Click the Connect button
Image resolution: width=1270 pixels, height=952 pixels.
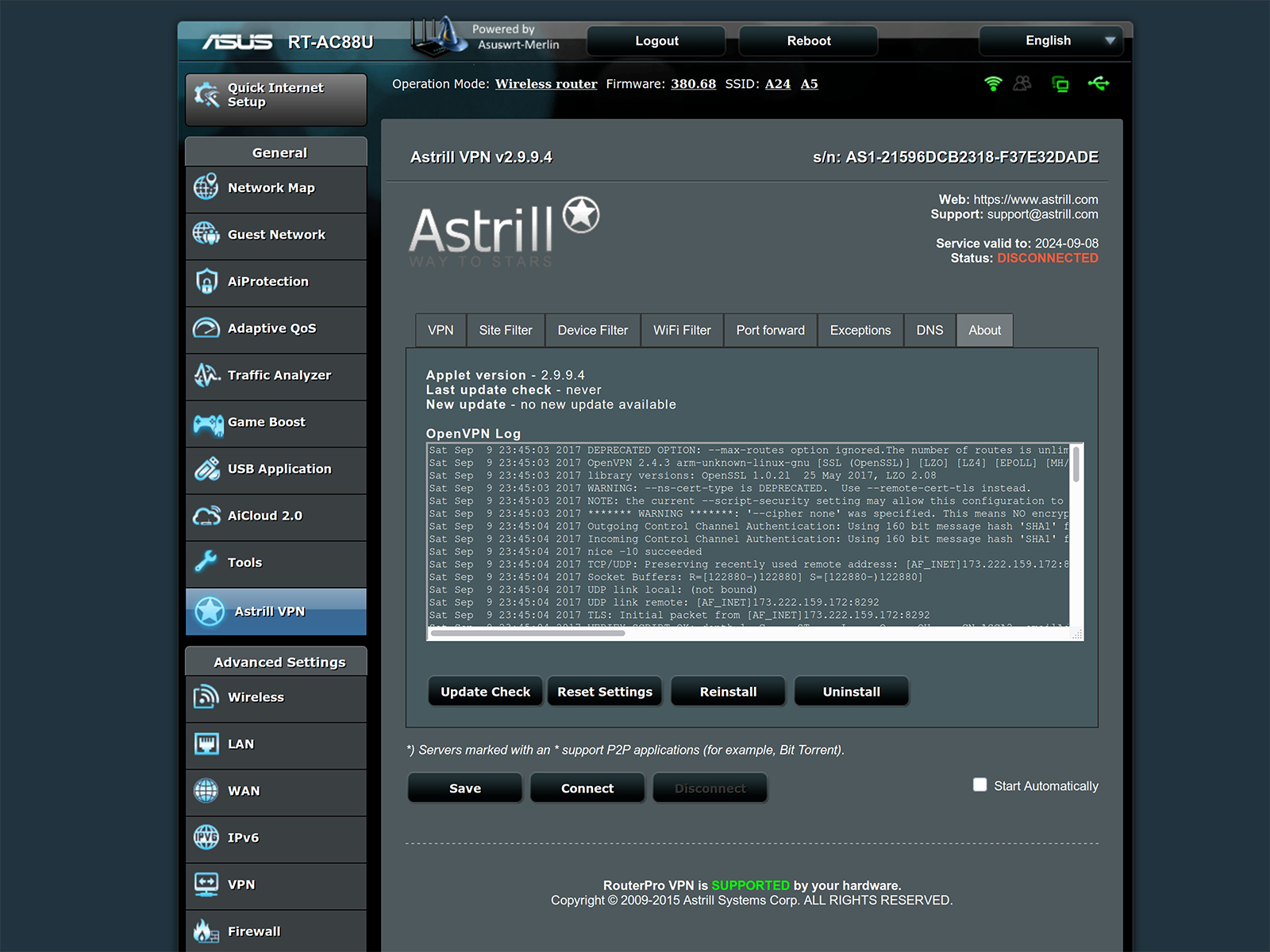click(587, 788)
